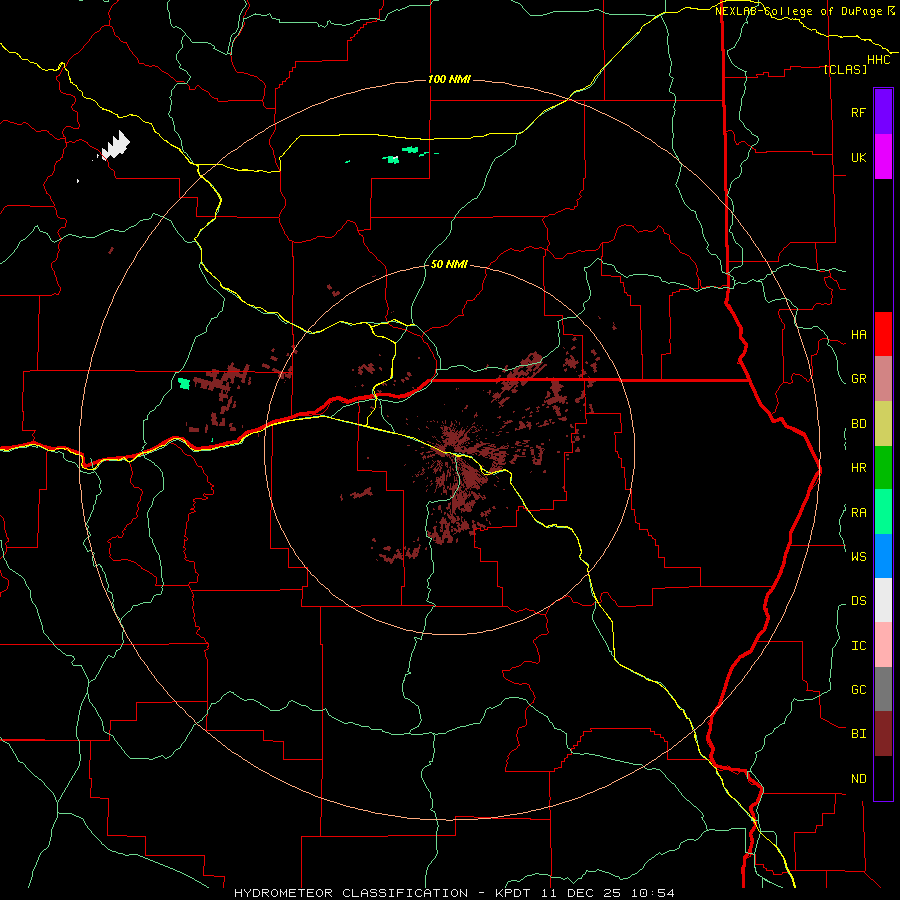Click the WS legend label
The image size is (900, 900).
[858, 556]
